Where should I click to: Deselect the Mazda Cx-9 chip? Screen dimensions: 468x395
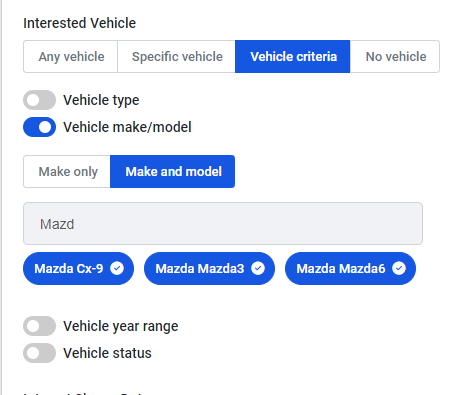tap(78, 269)
